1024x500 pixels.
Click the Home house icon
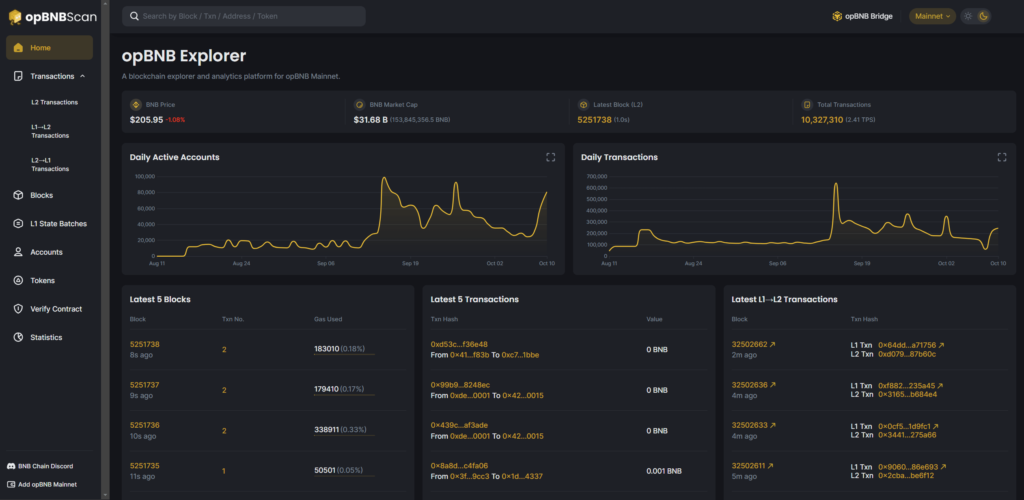pos(18,48)
